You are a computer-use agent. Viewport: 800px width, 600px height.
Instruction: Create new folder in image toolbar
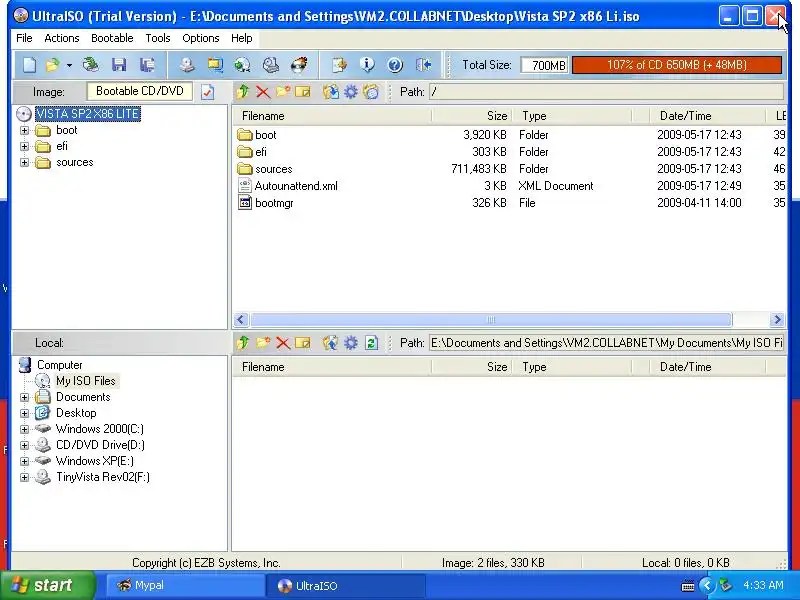283,92
